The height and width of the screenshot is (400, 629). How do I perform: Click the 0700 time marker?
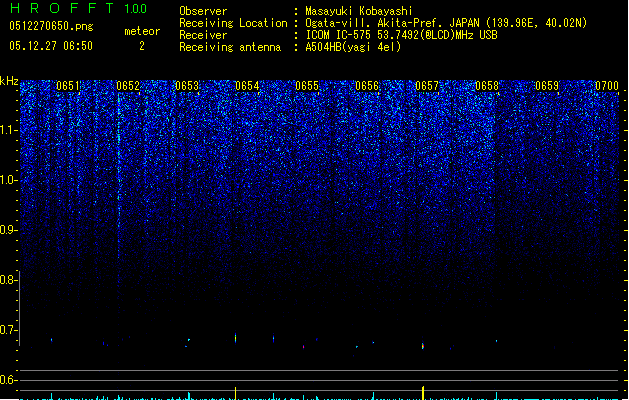(x=607, y=86)
